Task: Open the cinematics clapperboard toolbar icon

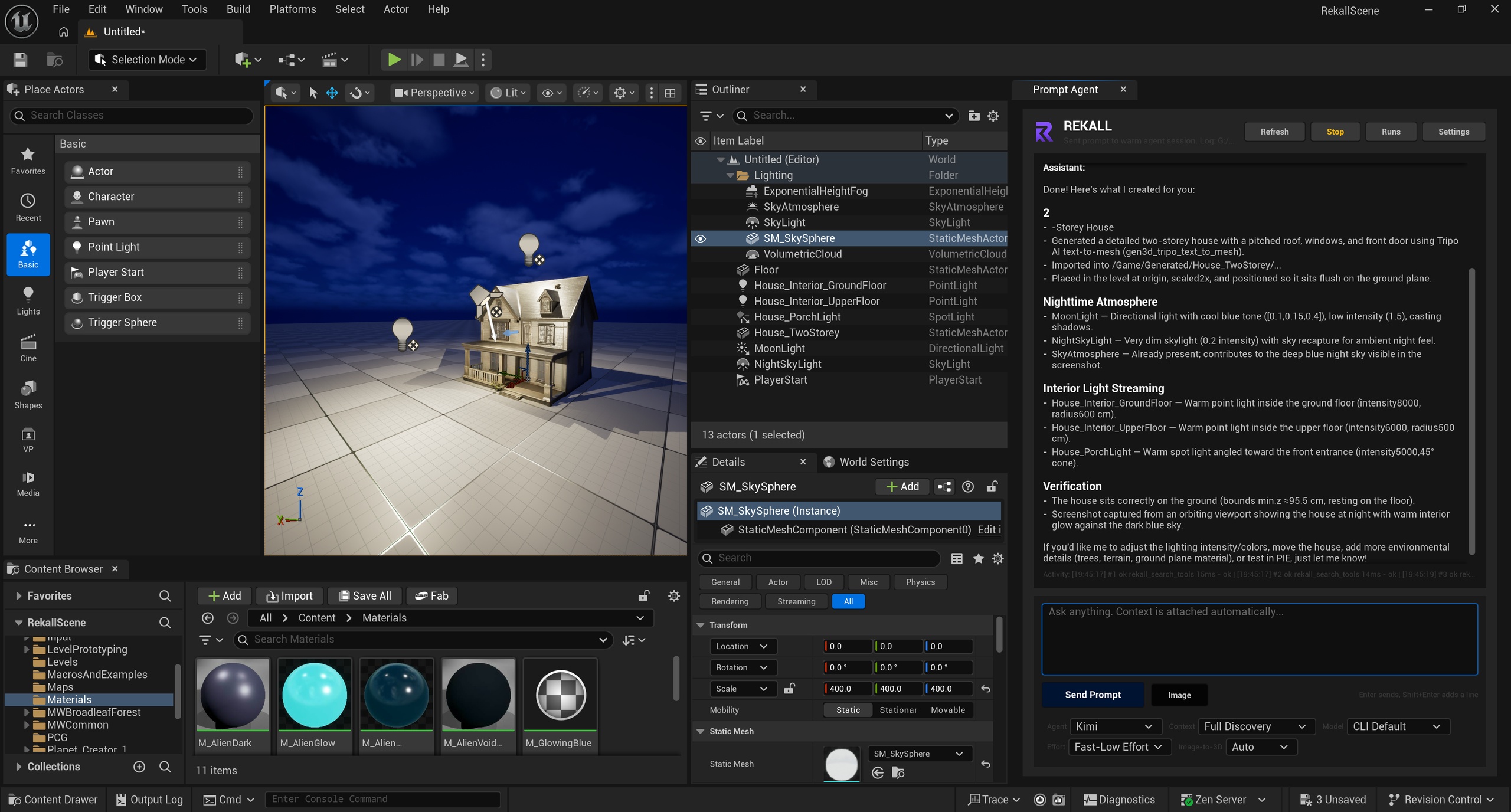Action: click(x=335, y=60)
